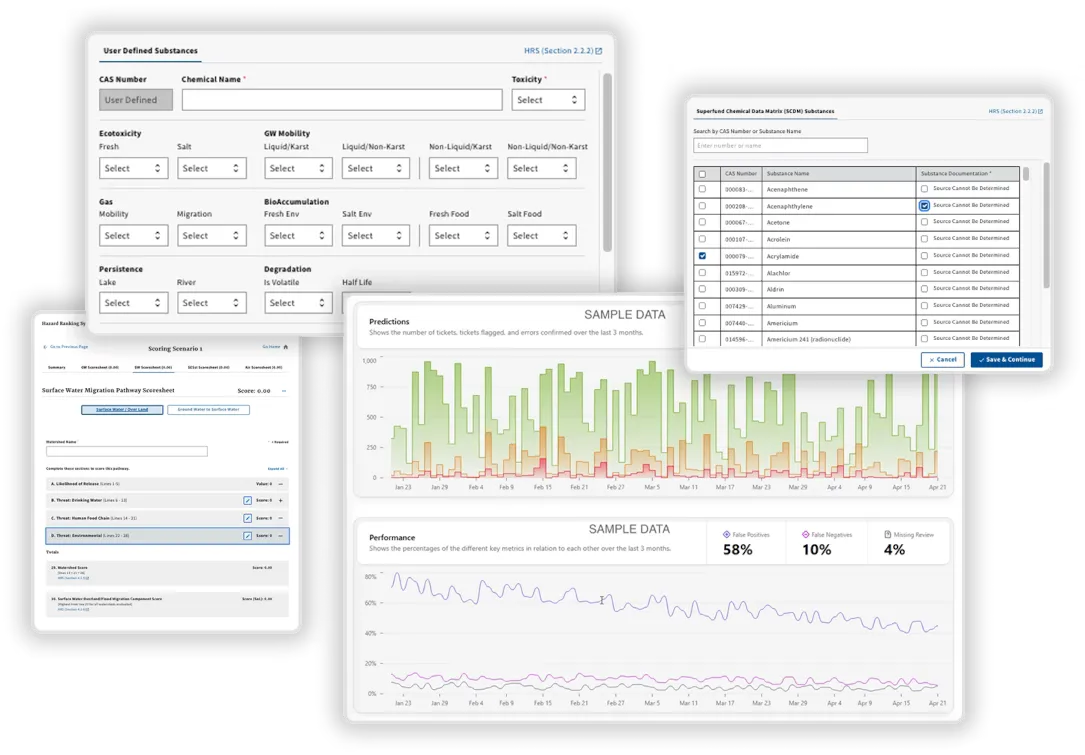This screenshot has height=755, width=1085.
Task: Click the Missing Review document icon
Action: [890, 532]
